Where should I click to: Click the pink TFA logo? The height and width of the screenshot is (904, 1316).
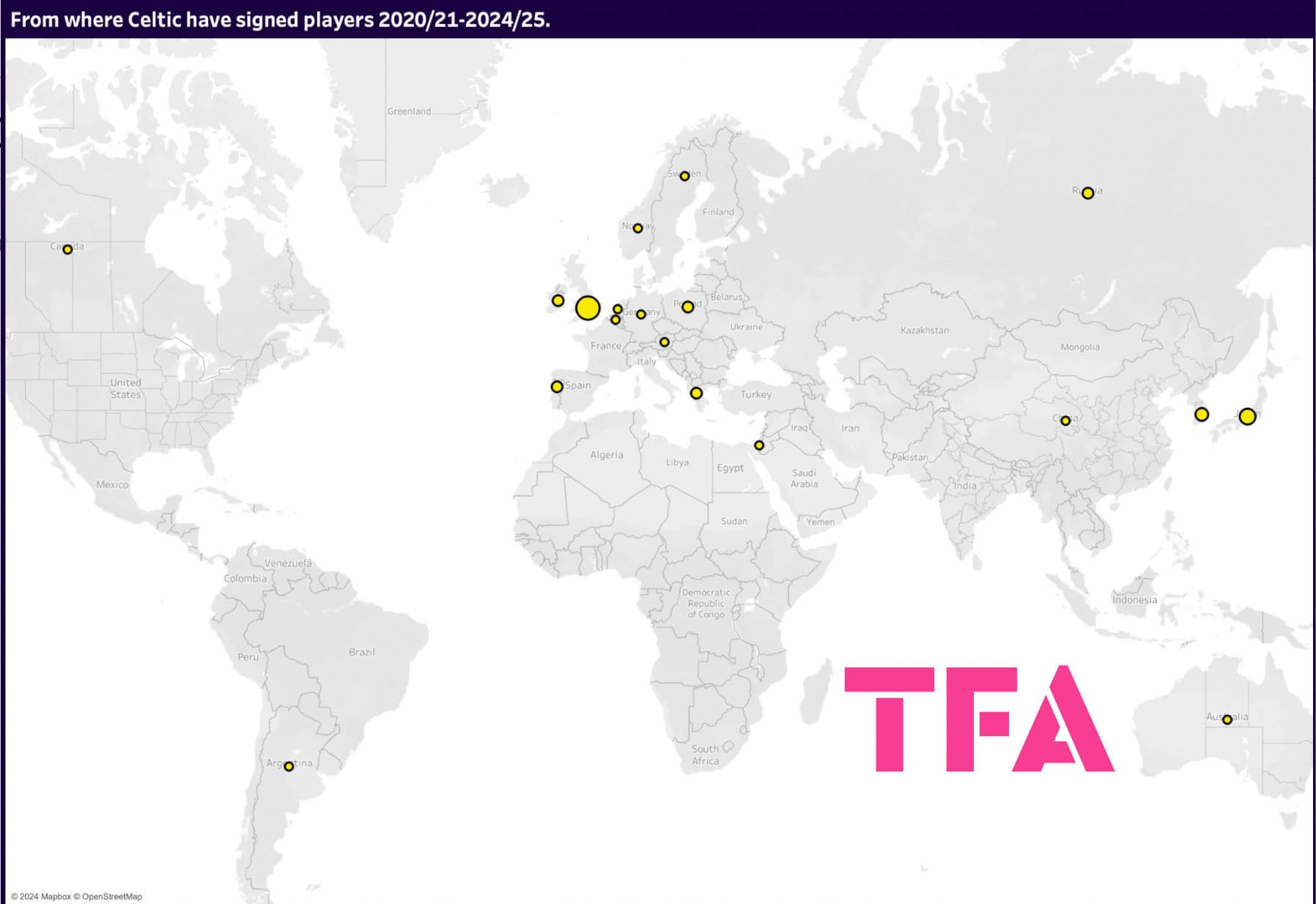click(x=978, y=719)
